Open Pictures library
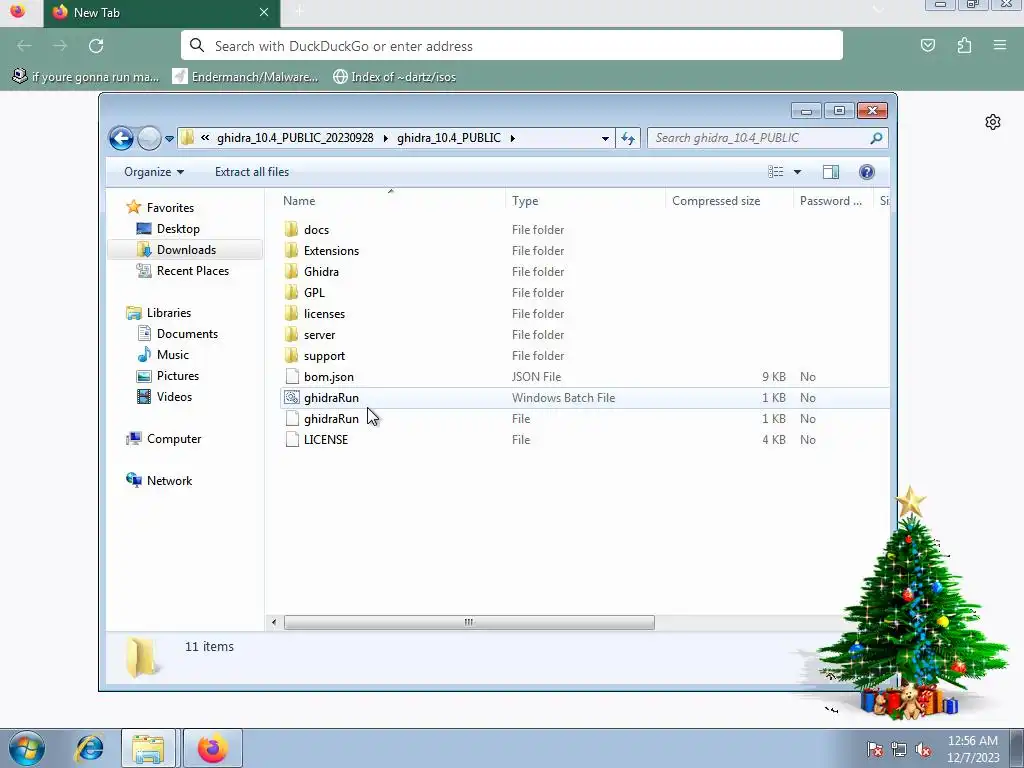1024x768 pixels. click(178, 376)
